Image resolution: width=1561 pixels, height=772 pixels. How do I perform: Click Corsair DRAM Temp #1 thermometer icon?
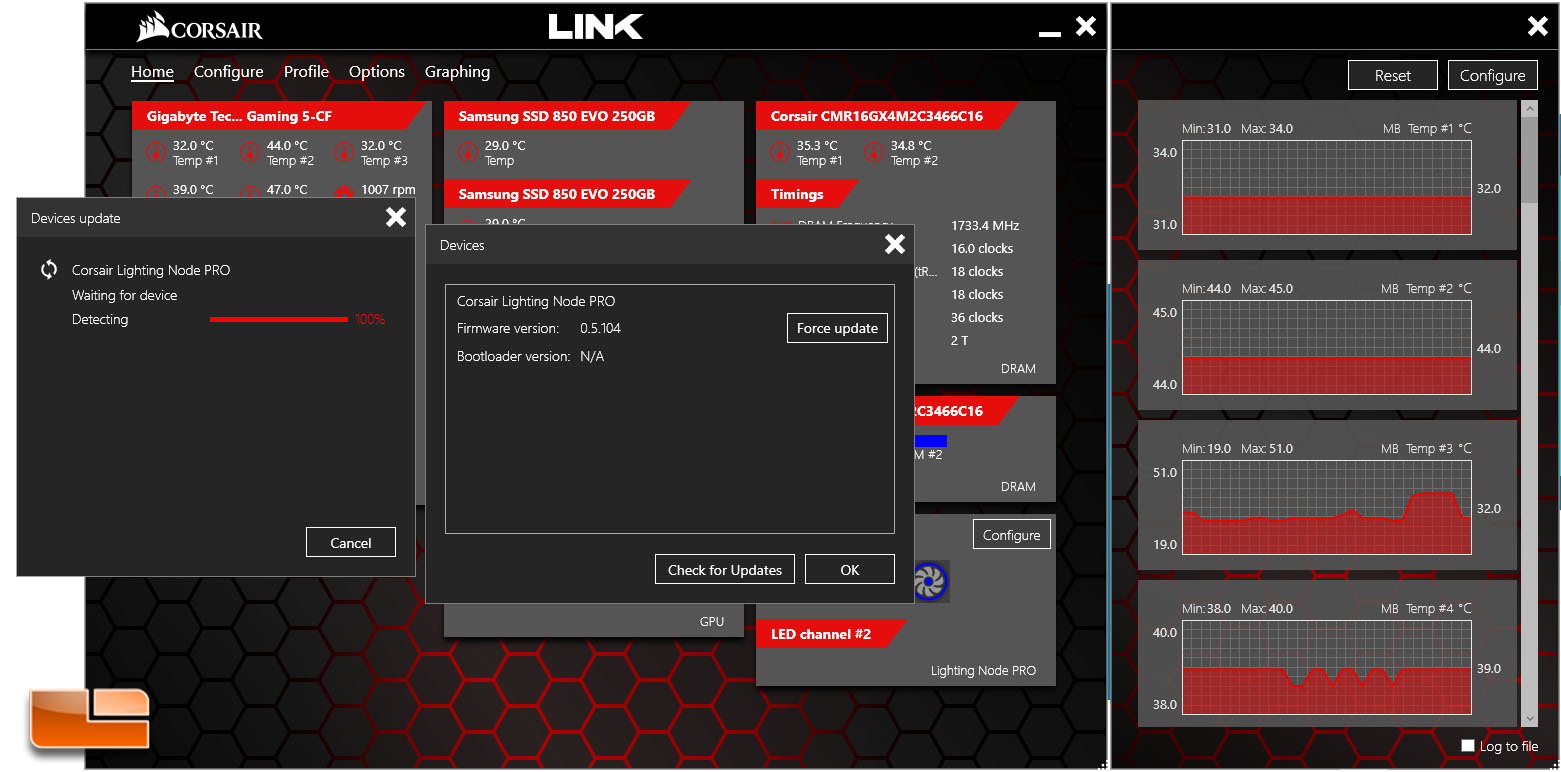780,153
